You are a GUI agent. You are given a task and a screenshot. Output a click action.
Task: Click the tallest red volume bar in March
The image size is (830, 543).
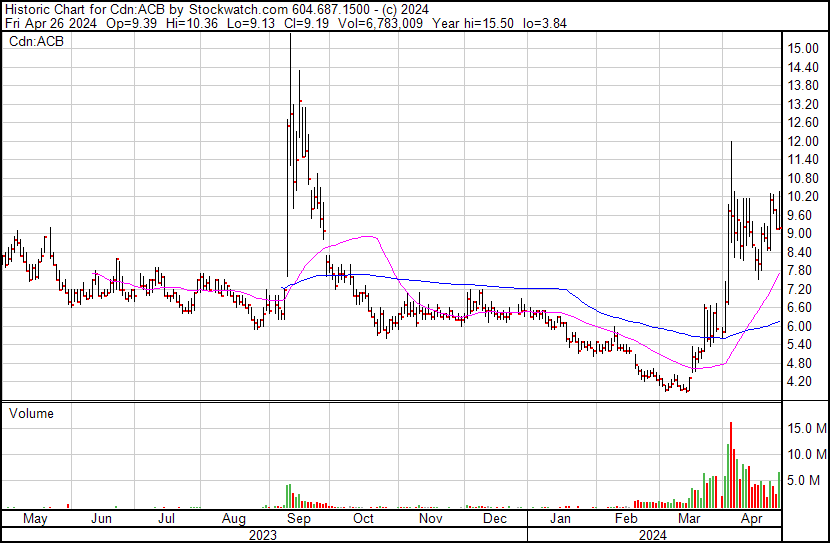pyautogui.click(x=731, y=465)
